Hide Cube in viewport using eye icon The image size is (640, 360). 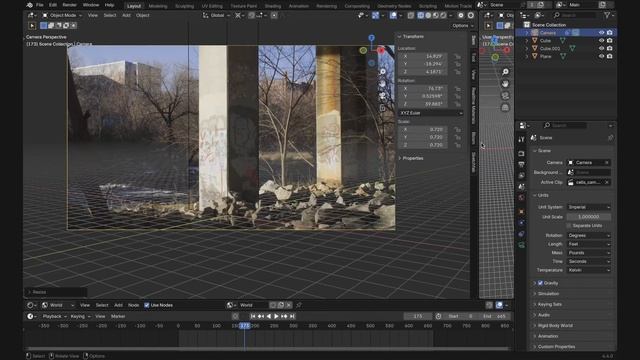coord(601,40)
